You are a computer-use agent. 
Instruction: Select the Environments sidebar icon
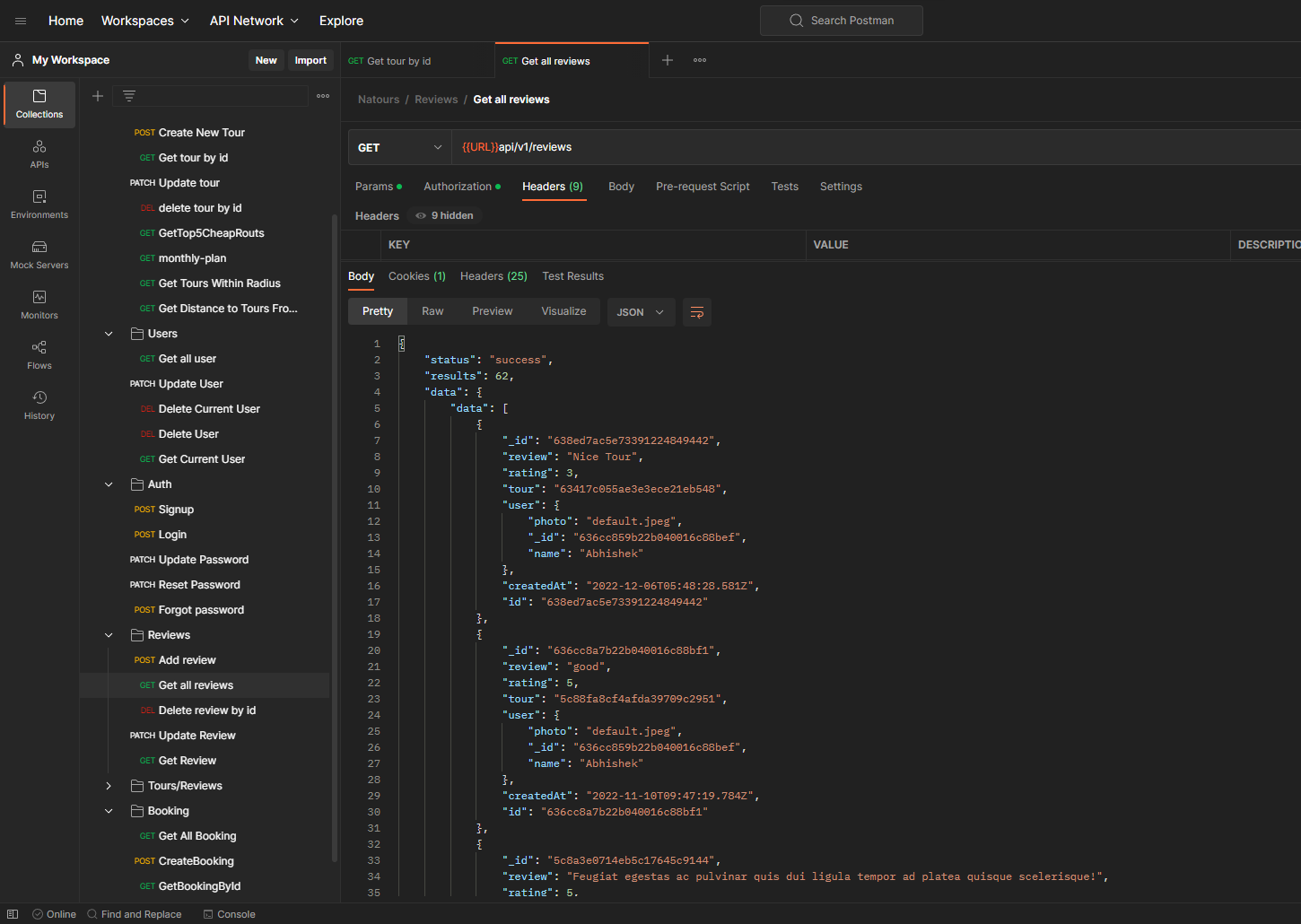(39, 205)
